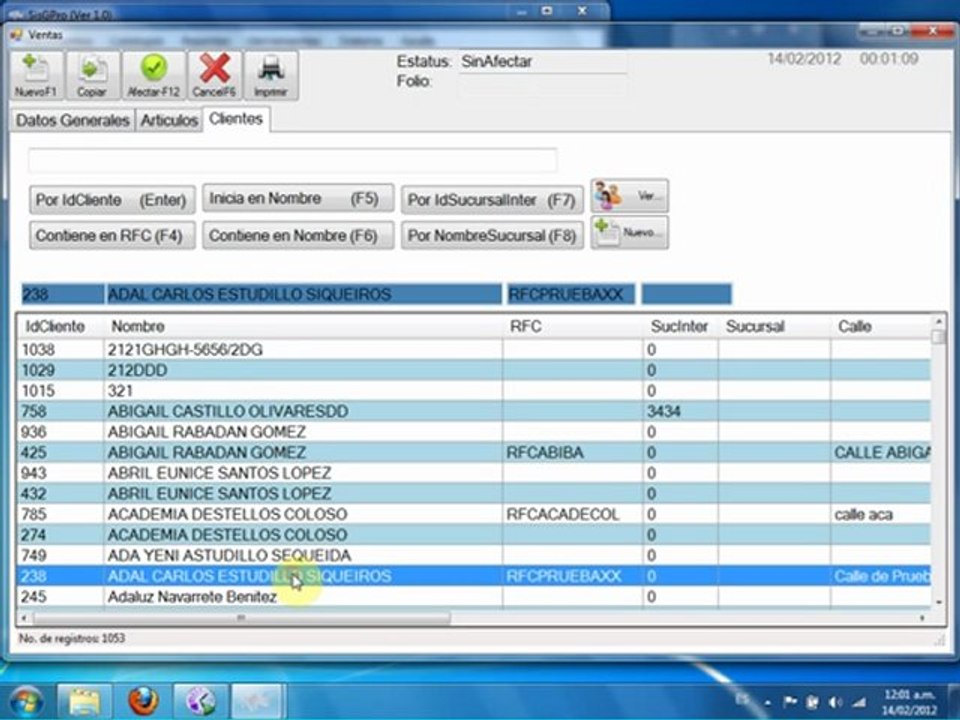
Task: Select client row 212DDD
Action: 474,370
